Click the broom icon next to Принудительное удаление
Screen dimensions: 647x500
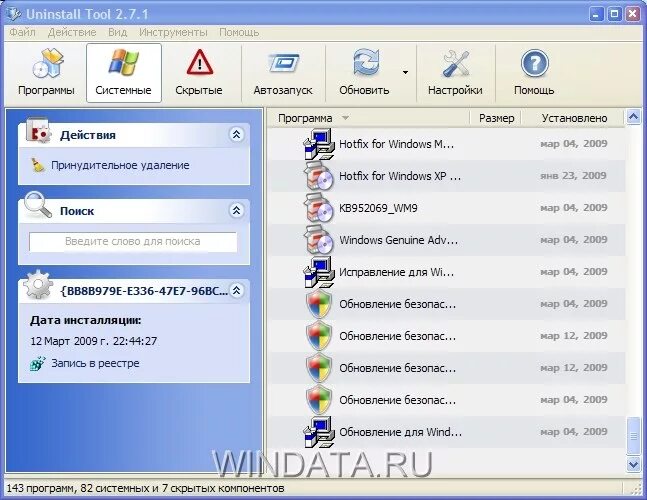(38, 165)
